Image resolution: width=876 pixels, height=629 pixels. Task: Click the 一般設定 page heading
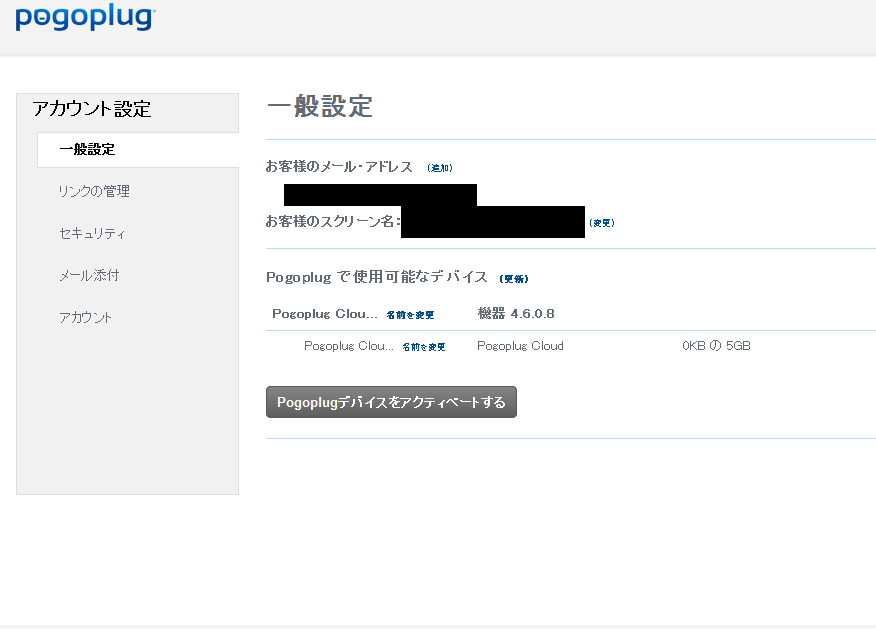click(x=320, y=107)
